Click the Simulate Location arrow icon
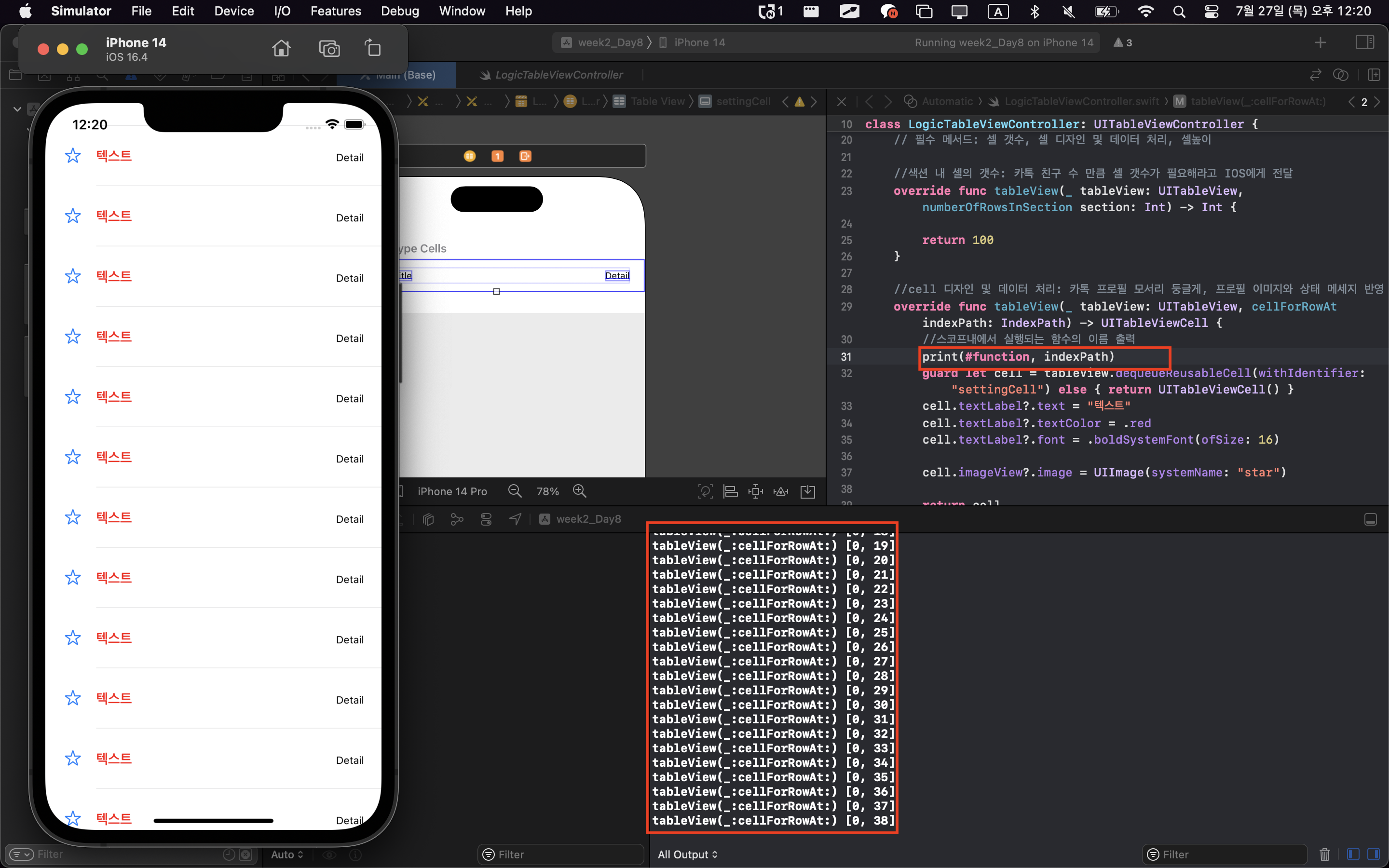Image resolution: width=1389 pixels, height=868 pixels. click(515, 519)
